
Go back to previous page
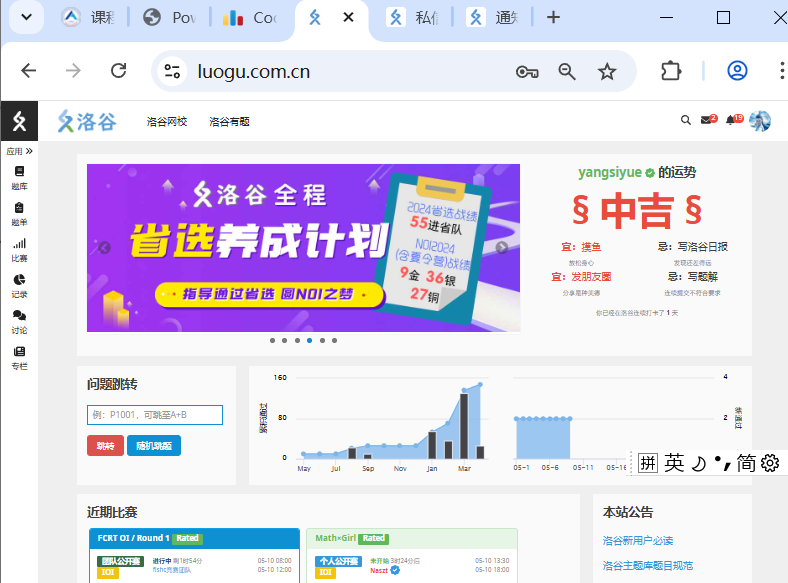click(29, 71)
